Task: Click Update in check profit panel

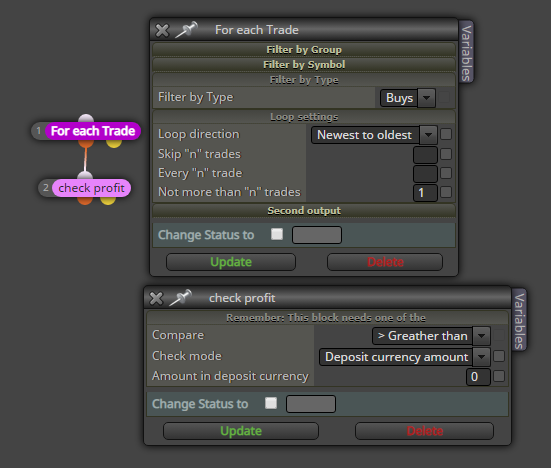Action: (x=241, y=431)
